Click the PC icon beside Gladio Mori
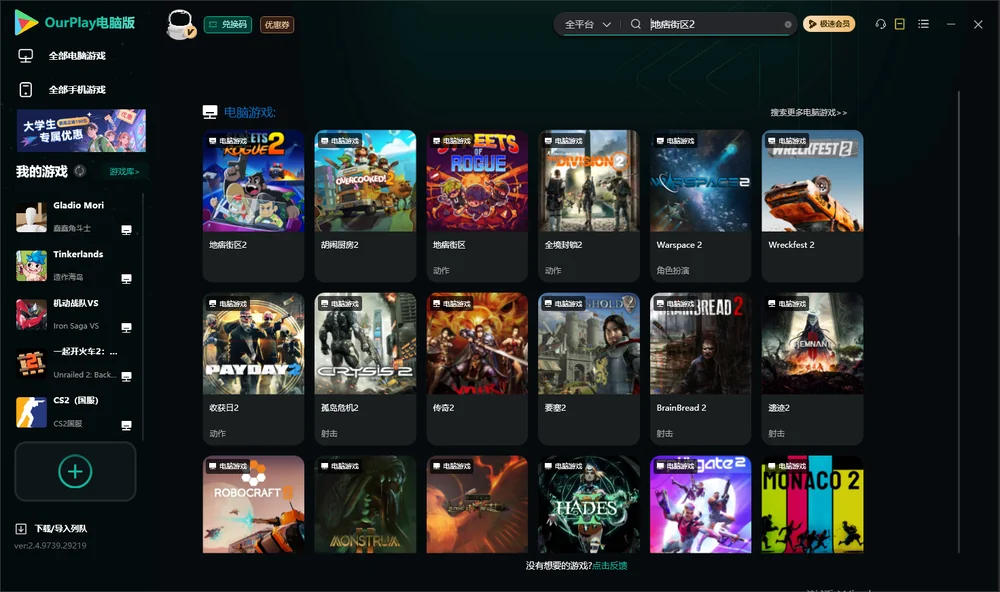Viewport: 1000px width, 592px height. point(126,230)
